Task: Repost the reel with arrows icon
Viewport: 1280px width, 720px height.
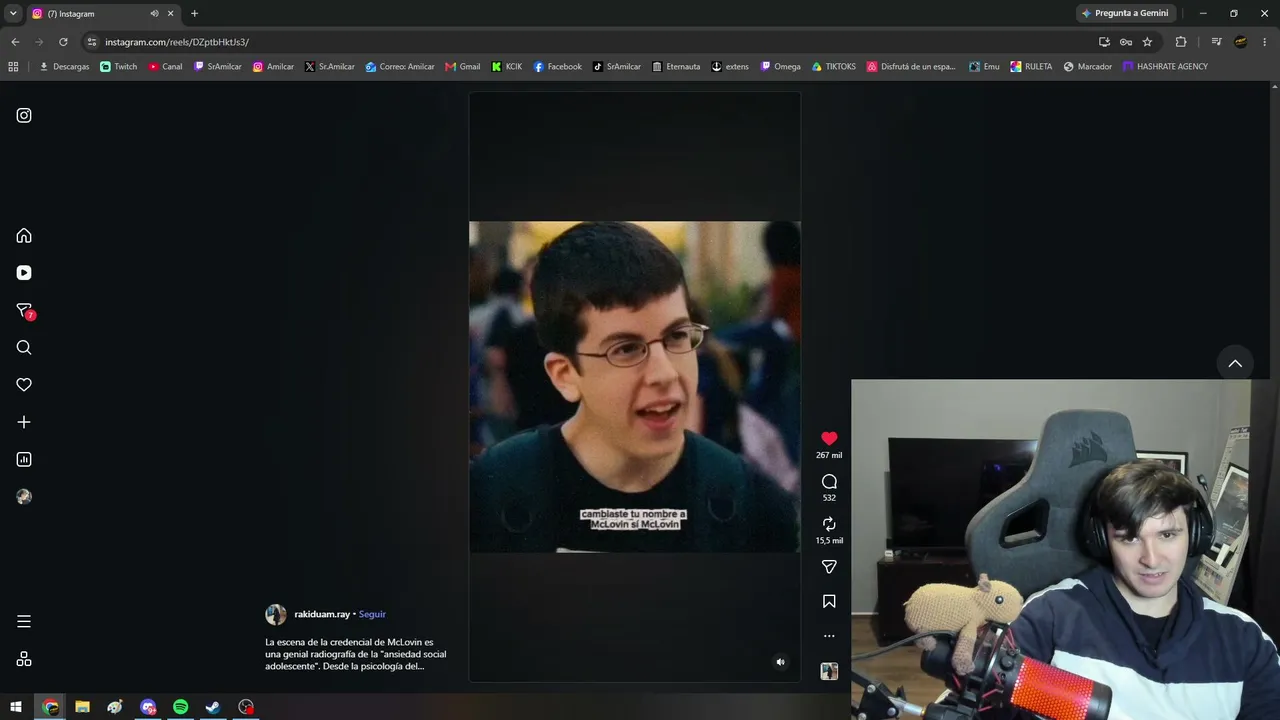Action: point(829,524)
